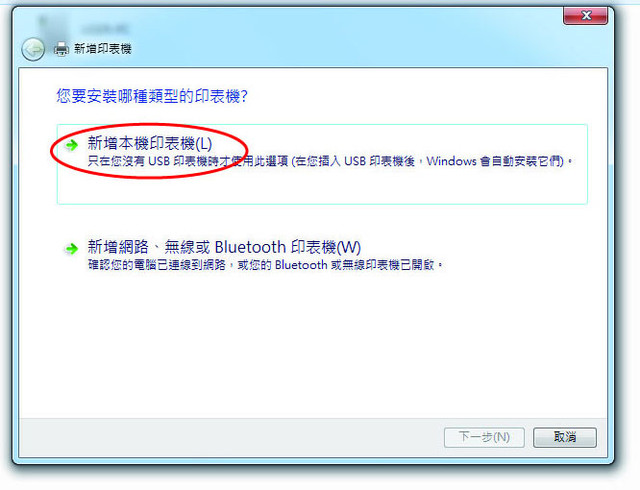Click the 下一步(N) button
This screenshot has width=640, height=490.
tap(484, 437)
